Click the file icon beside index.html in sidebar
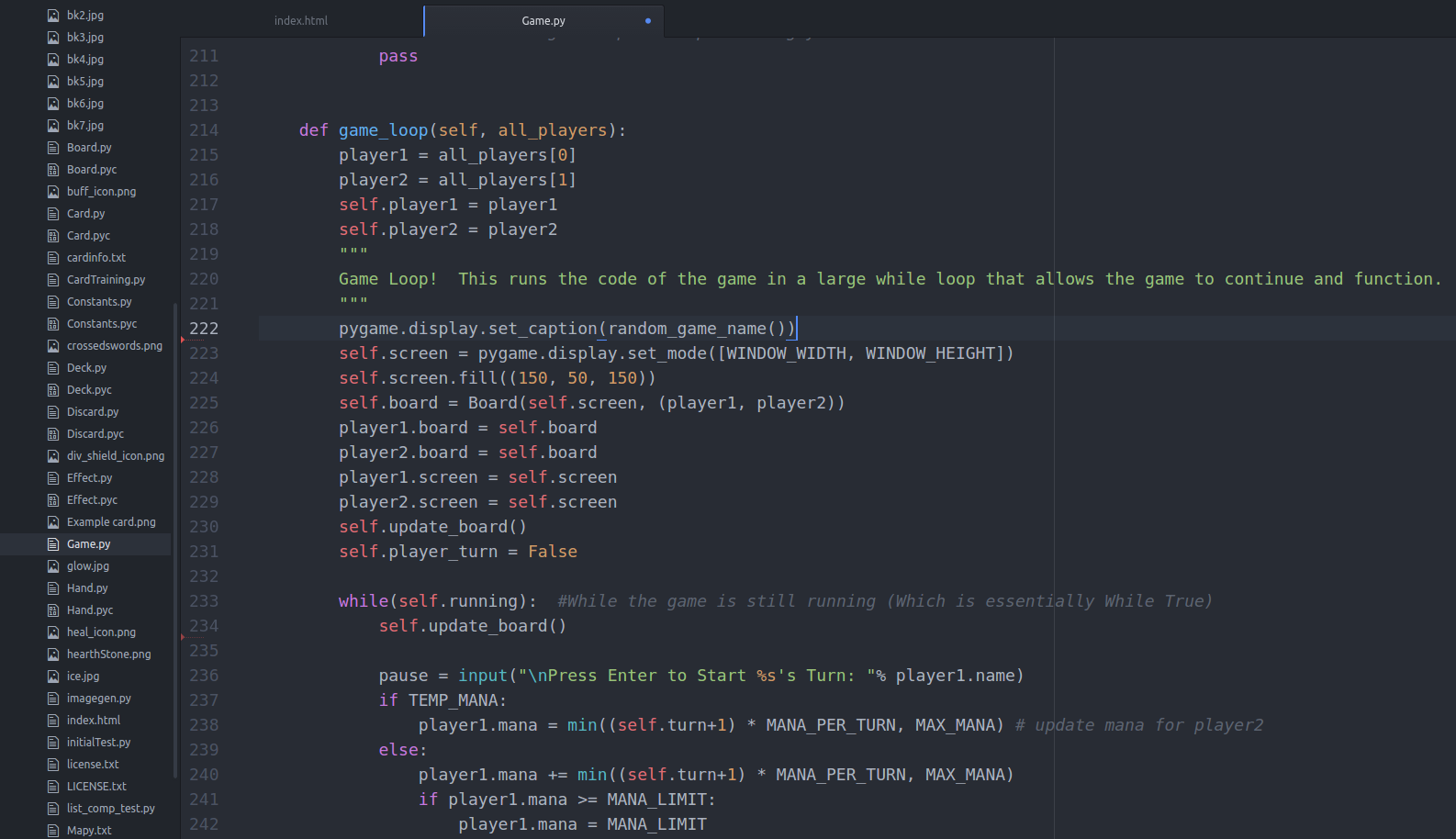This screenshot has width=1456, height=839. point(53,721)
